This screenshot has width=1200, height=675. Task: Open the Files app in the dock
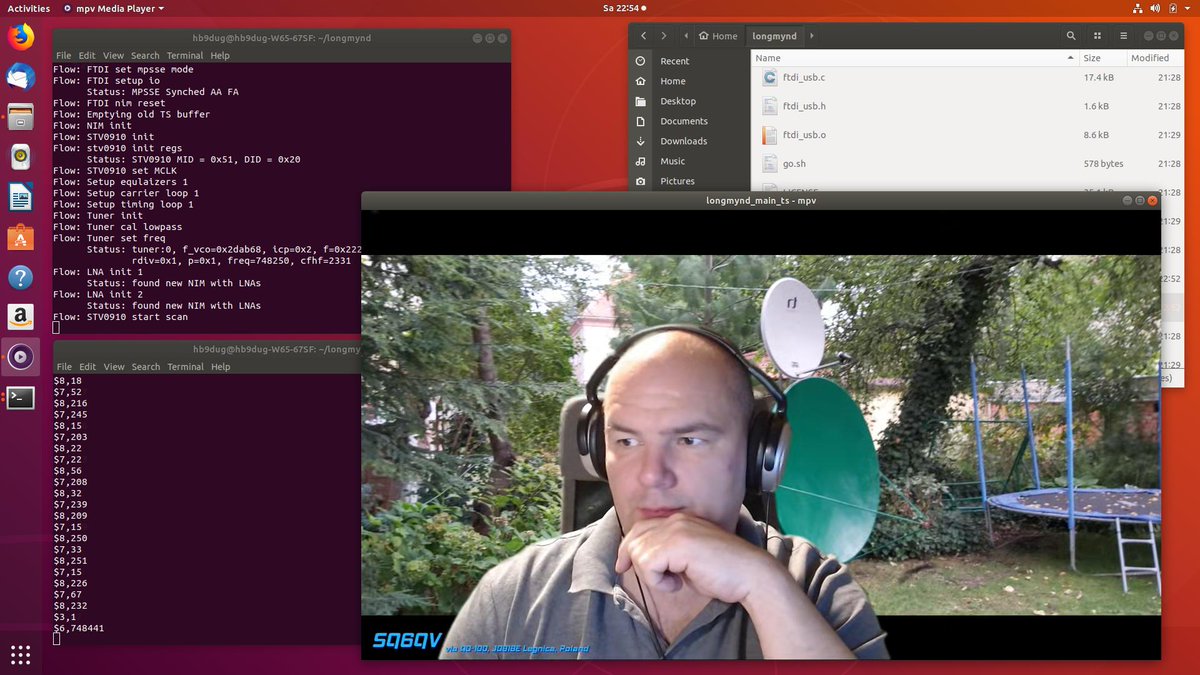[20, 117]
